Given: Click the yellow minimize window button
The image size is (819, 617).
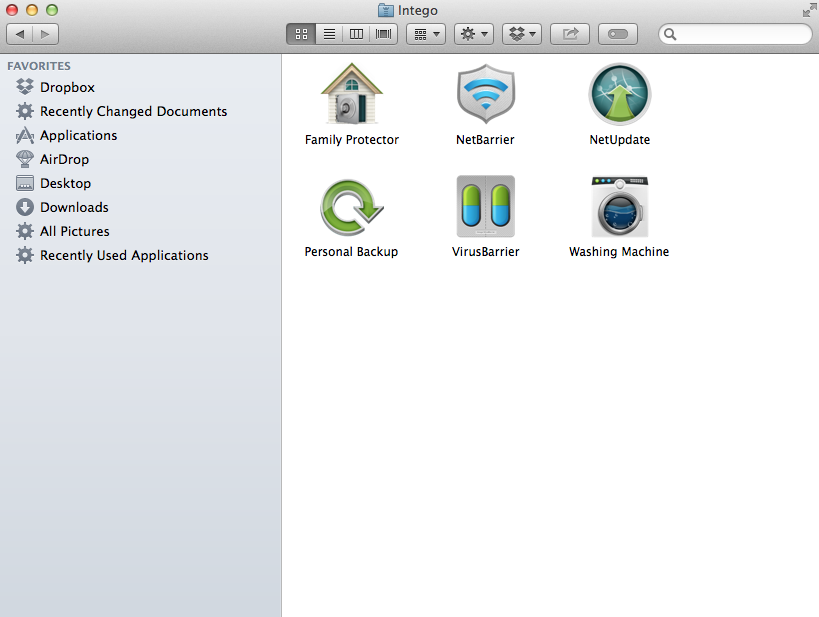Looking at the screenshot, I should 32,10.
